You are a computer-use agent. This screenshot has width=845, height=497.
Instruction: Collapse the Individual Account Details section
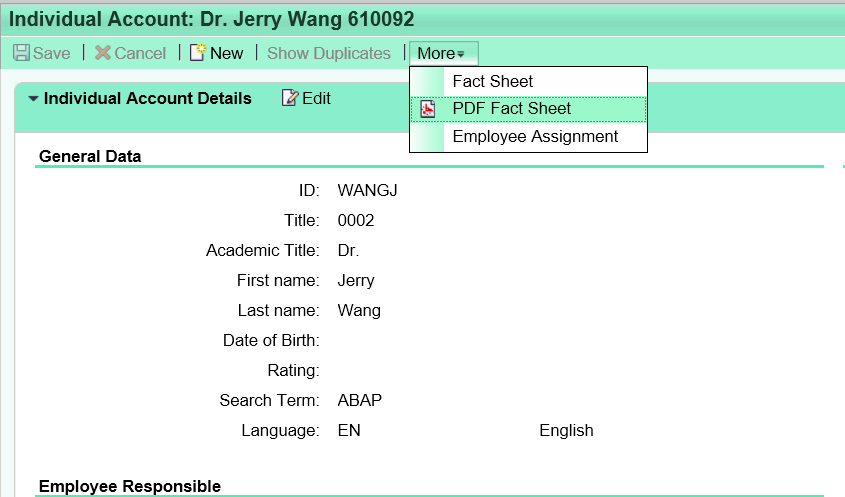coord(33,99)
